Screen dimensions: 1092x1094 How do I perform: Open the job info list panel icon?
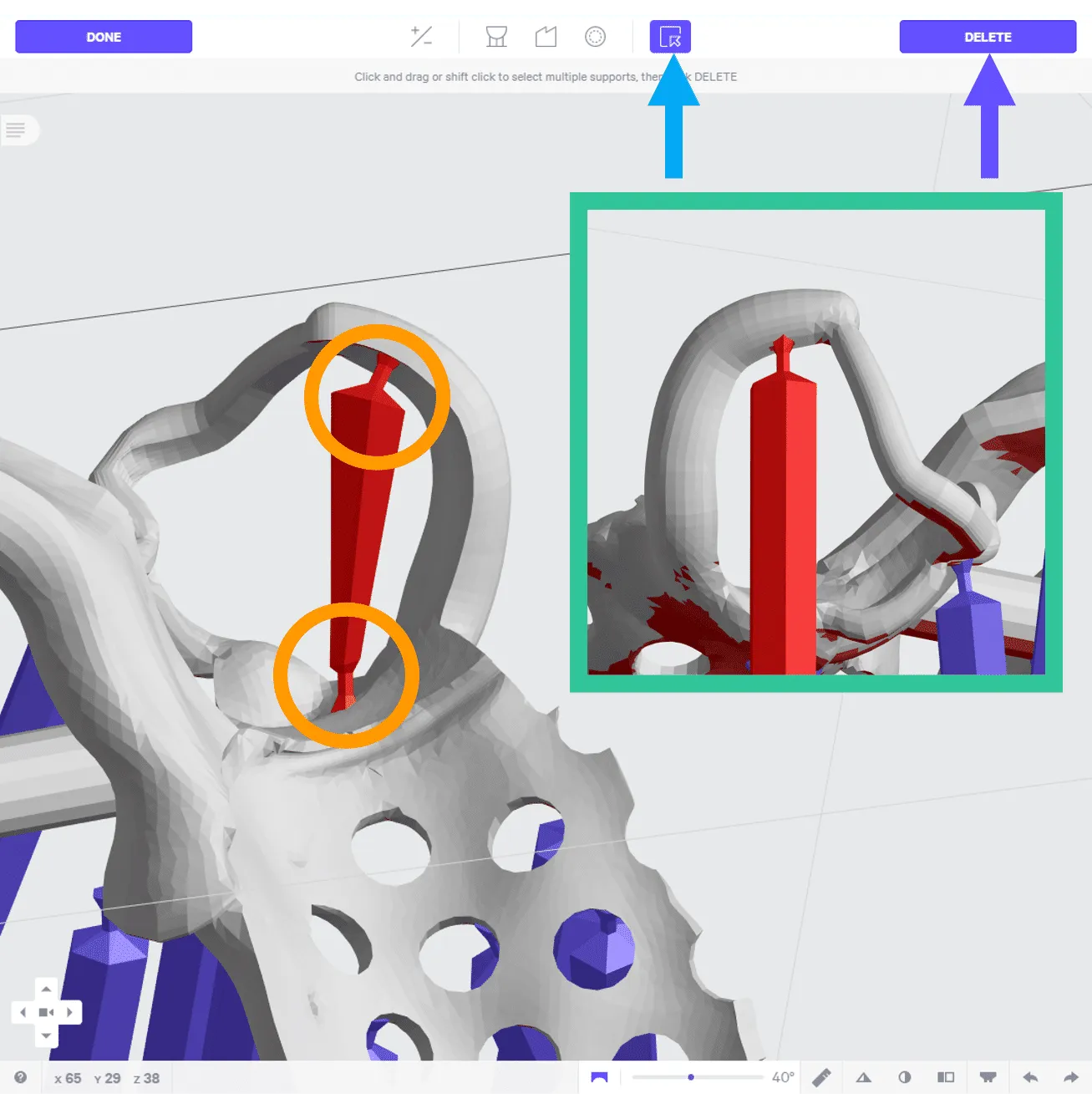click(x=15, y=130)
